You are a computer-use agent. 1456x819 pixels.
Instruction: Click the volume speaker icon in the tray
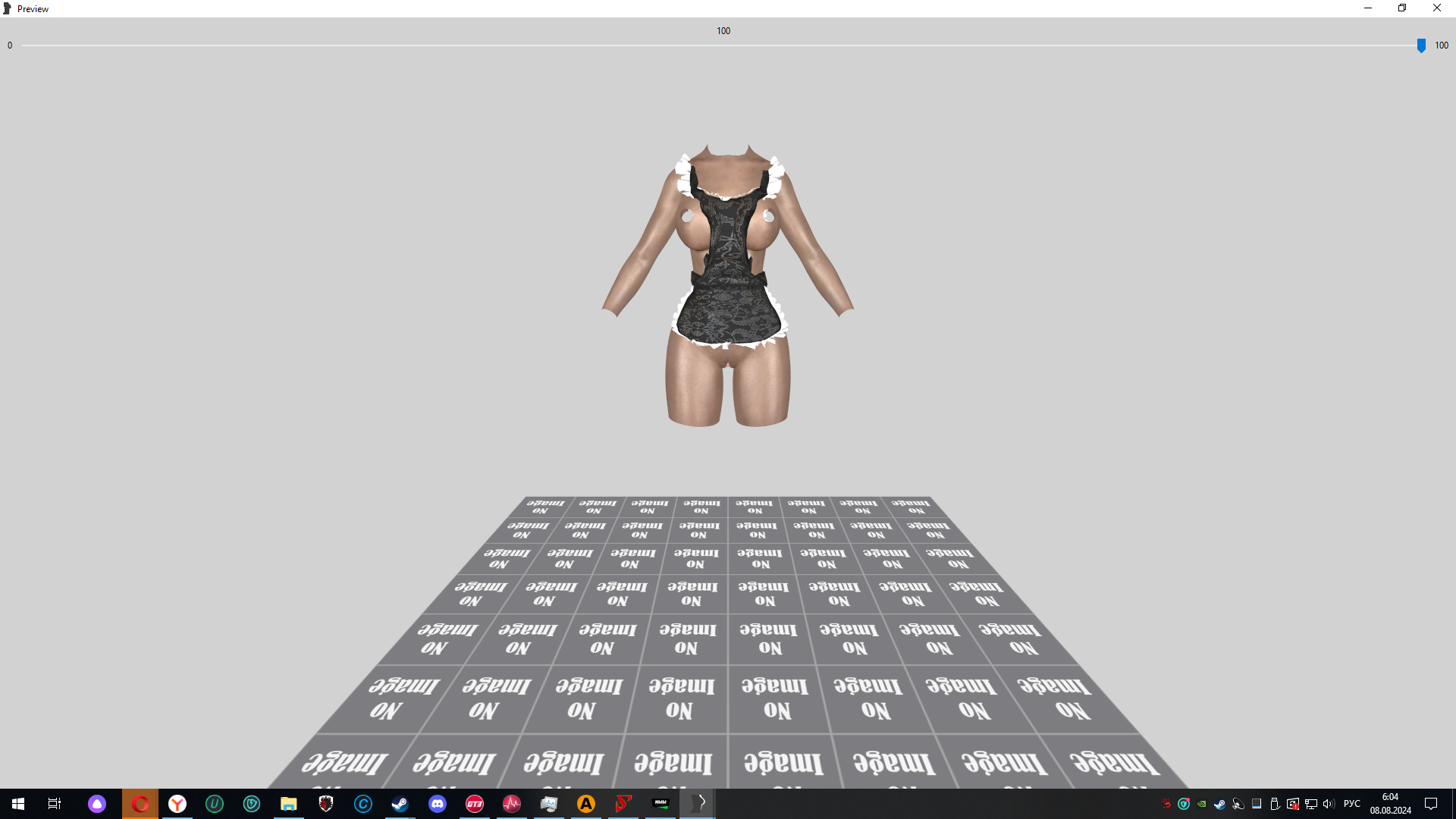(x=1329, y=804)
